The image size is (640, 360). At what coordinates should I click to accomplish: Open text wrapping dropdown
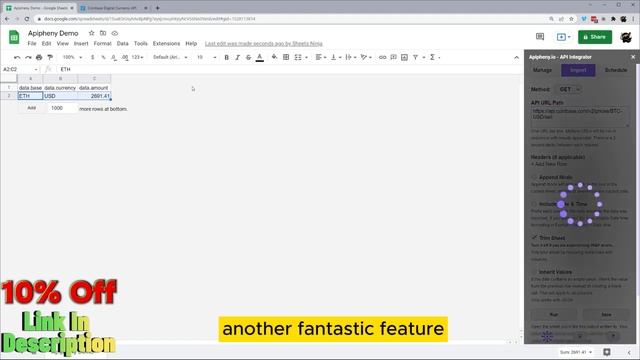click(350, 58)
